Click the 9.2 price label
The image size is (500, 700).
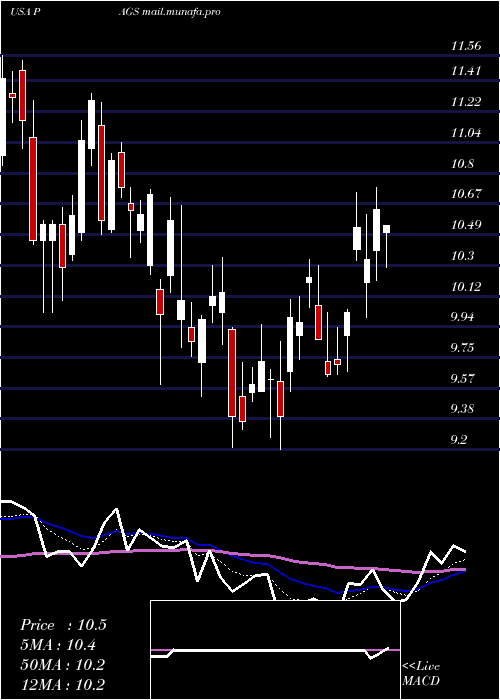(459, 440)
